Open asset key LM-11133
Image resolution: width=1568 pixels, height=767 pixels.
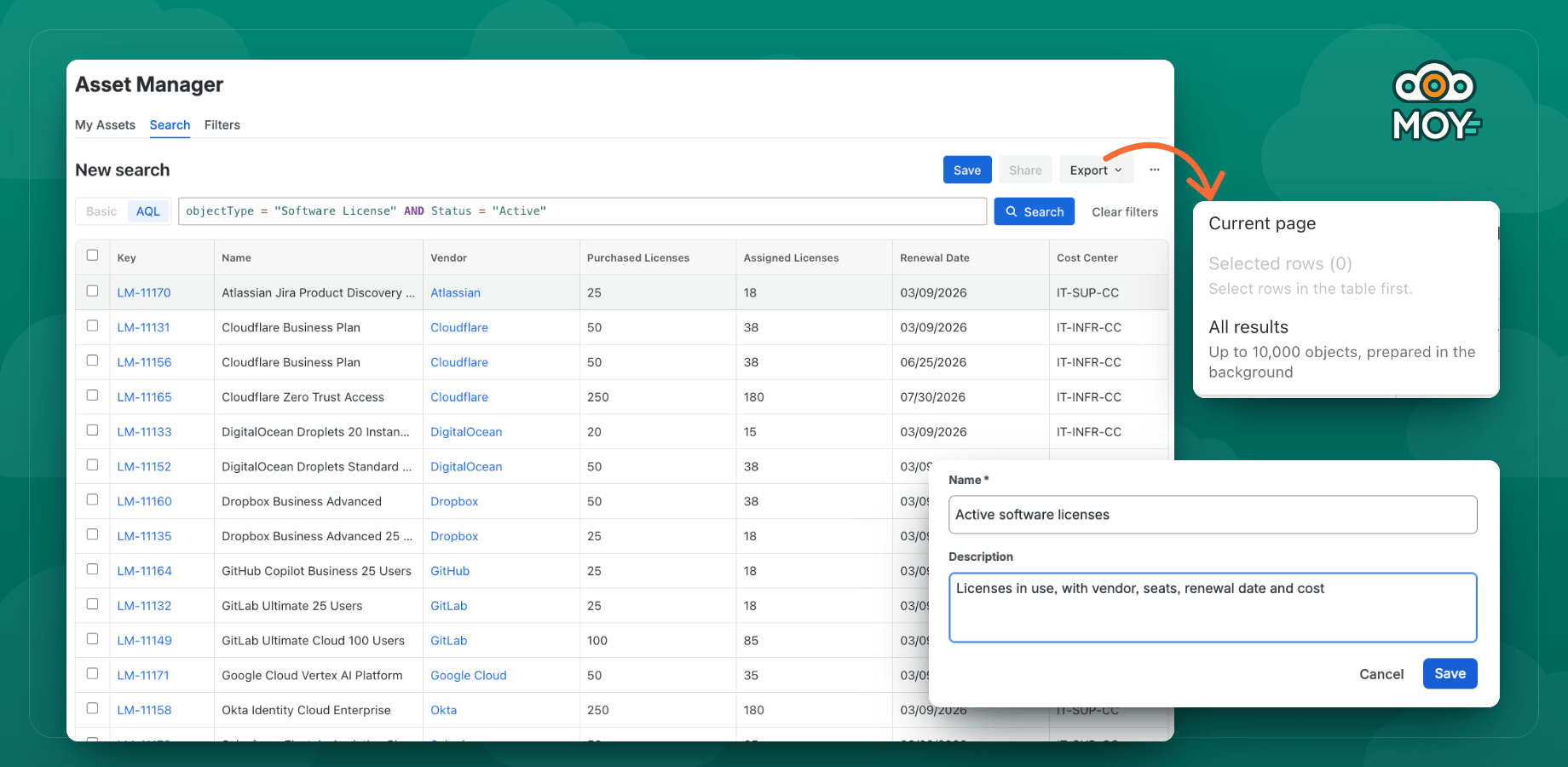click(144, 432)
